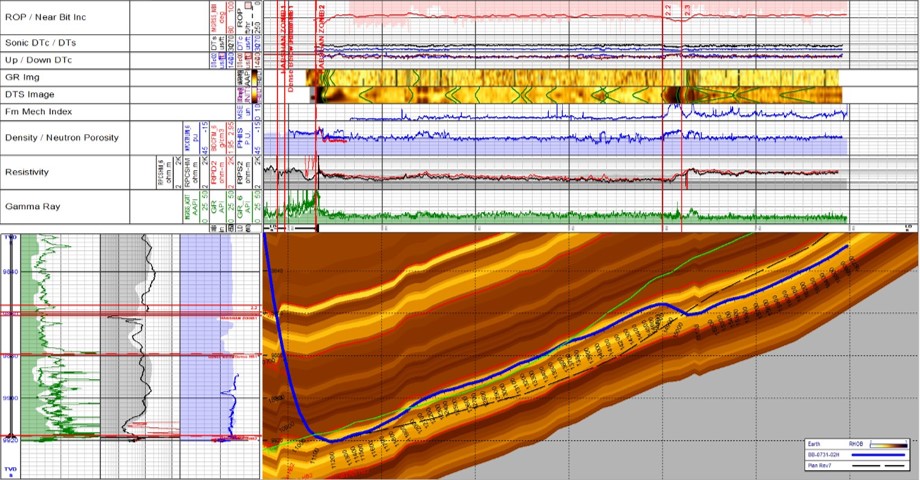
Task: Select the Gamma Ray track label
Action: click(32, 207)
